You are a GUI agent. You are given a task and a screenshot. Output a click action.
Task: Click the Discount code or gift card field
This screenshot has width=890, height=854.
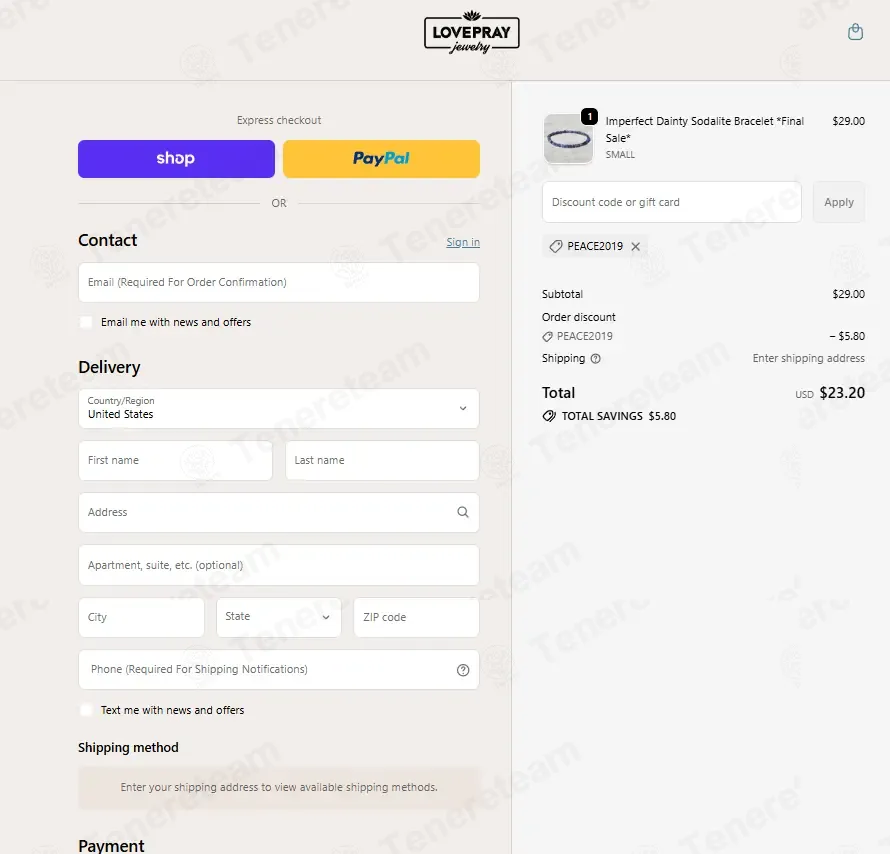point(671,202)
